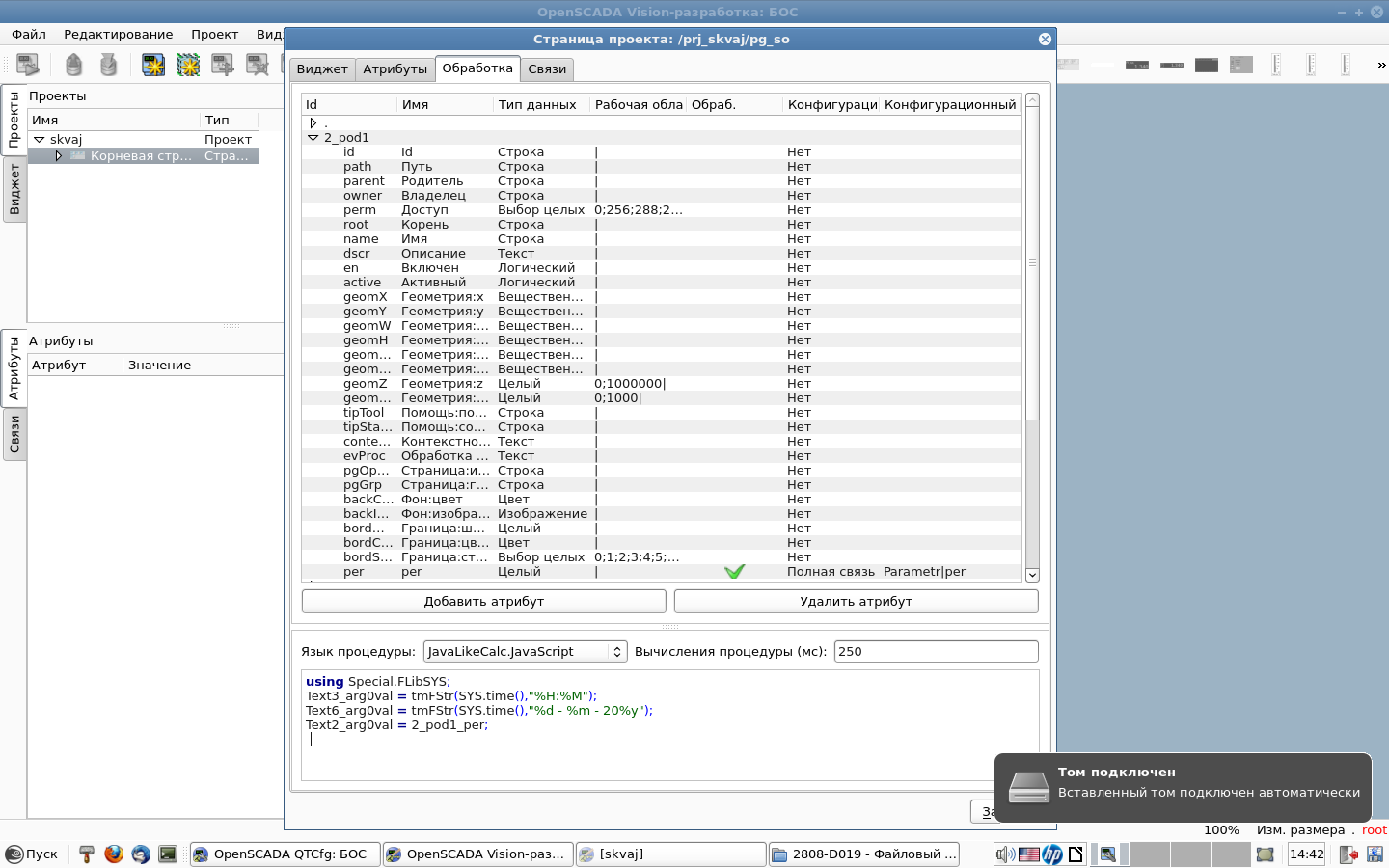The height and width of the screenshot is (868, 1389).
Task: Switch to the Атрибуты tab in dialog
Action: 395,69
